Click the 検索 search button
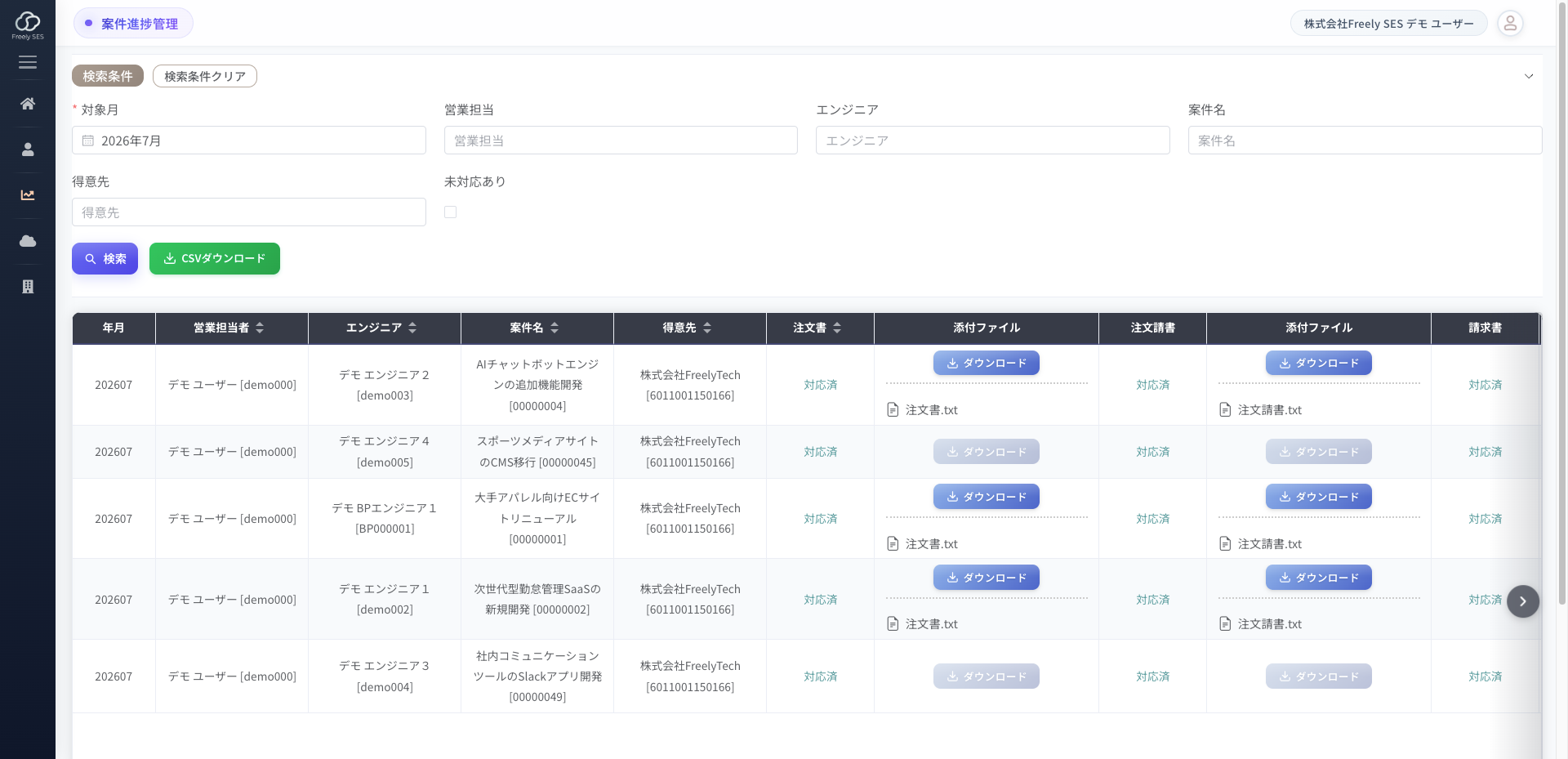Viewport: 1568px width, 759px height. pos(105,258)
